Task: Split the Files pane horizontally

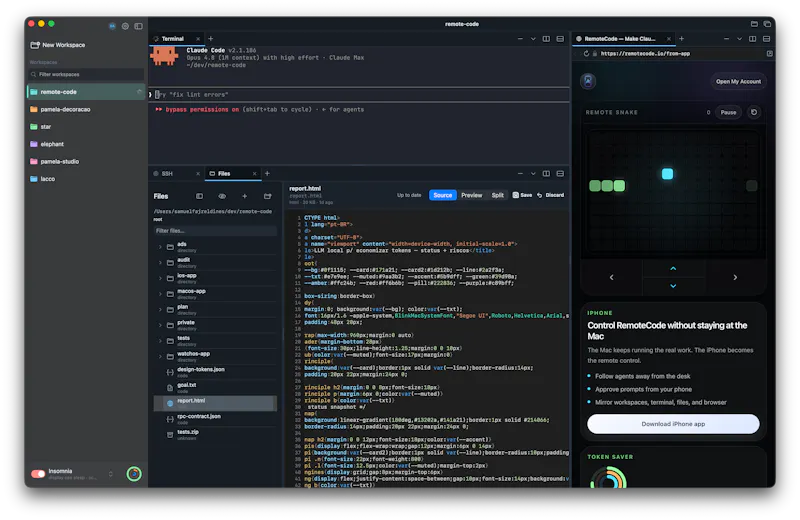Action: pos(560,174)
